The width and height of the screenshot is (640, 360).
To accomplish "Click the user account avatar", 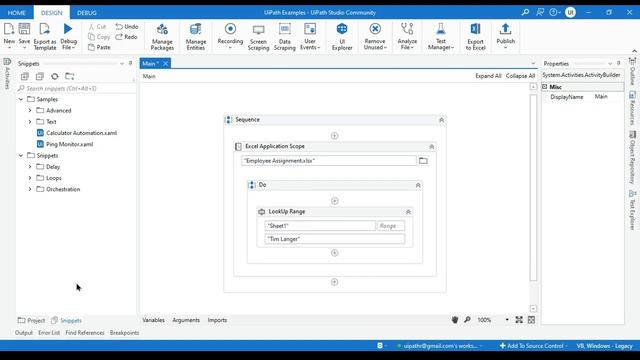I will [570, 12].
